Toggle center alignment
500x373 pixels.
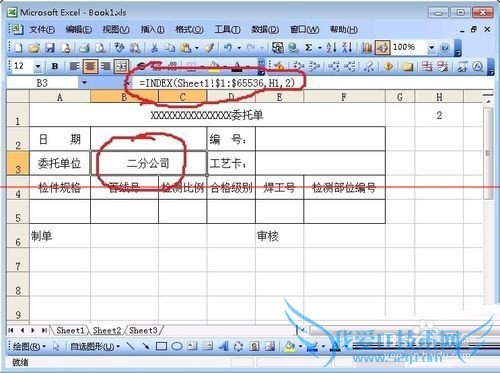pos(90,66)
